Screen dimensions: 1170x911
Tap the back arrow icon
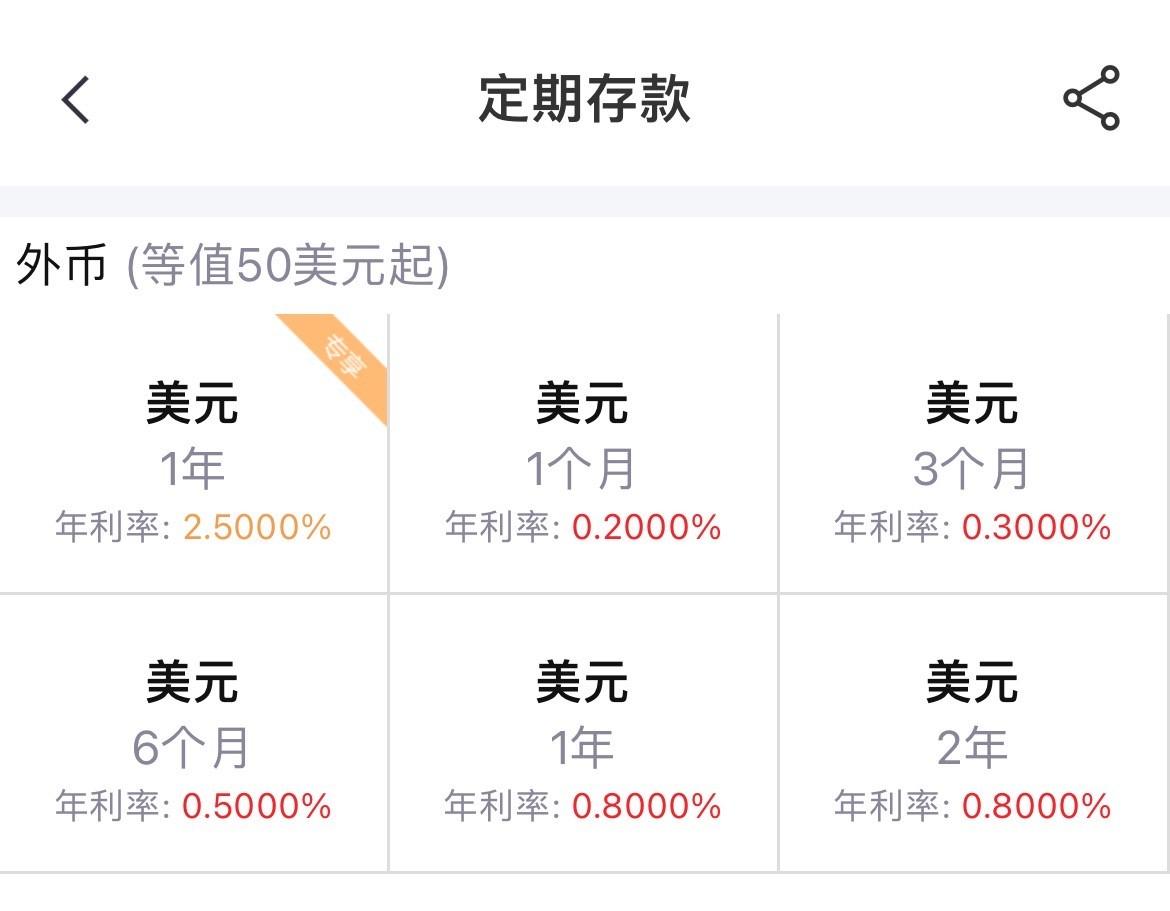[72, 100]
